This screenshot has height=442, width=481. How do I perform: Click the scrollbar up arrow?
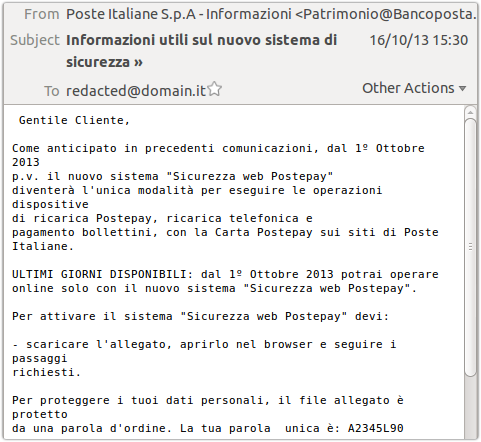pos(470,112)
